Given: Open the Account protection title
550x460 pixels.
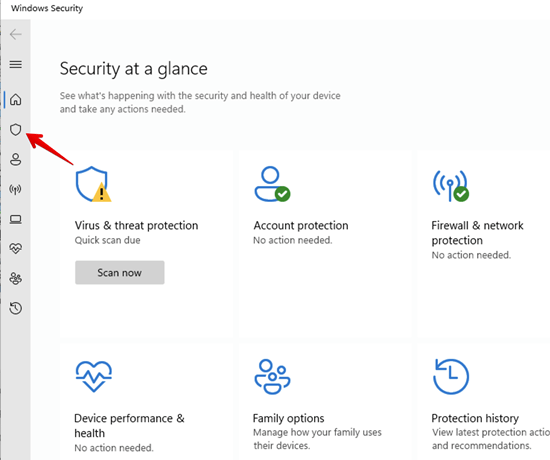Looking at the screenshot, I should tap(301, 225).
